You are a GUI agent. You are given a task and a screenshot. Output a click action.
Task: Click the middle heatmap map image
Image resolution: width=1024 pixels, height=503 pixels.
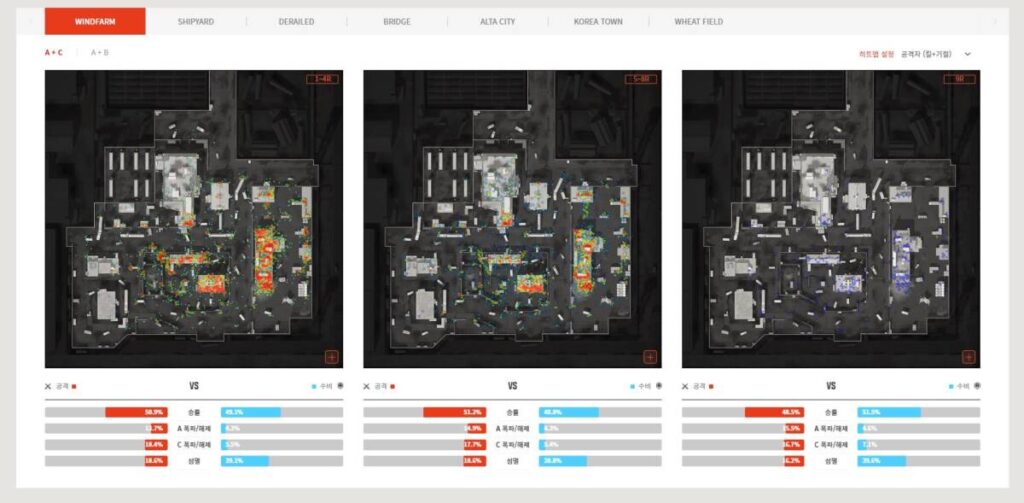(512, 219)
